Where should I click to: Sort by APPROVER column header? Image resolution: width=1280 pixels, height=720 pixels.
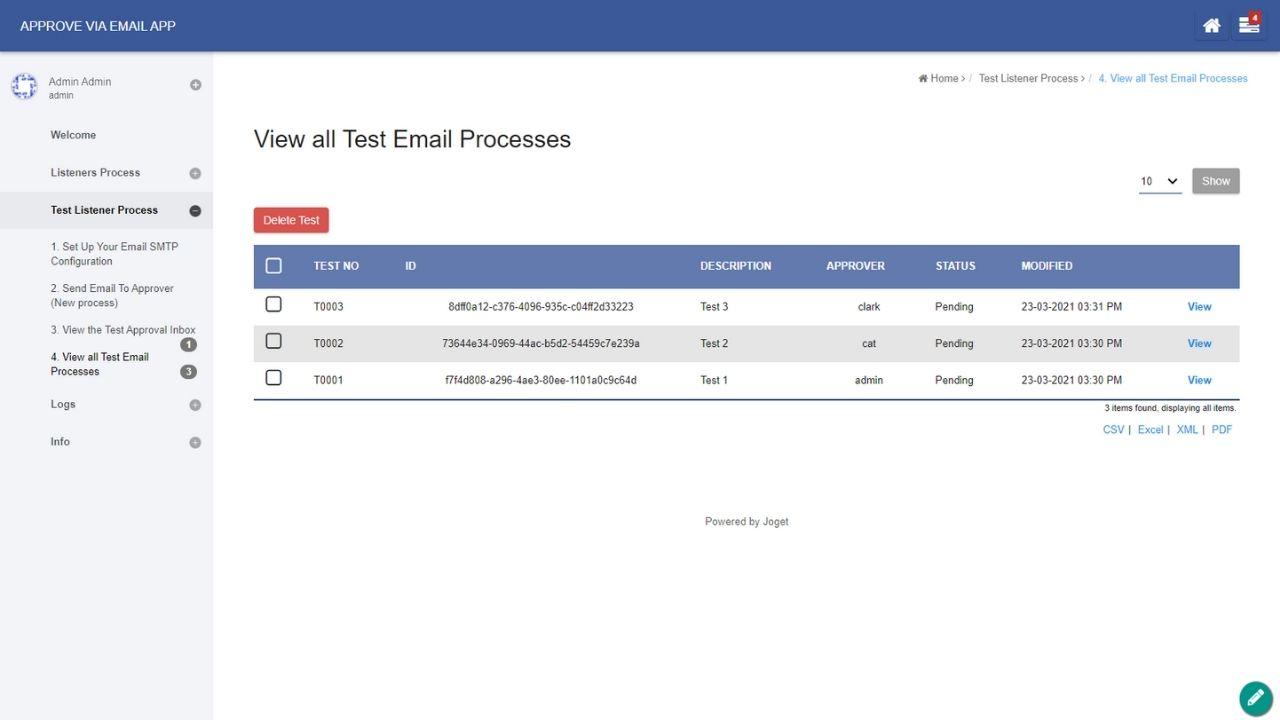[855, 266]
